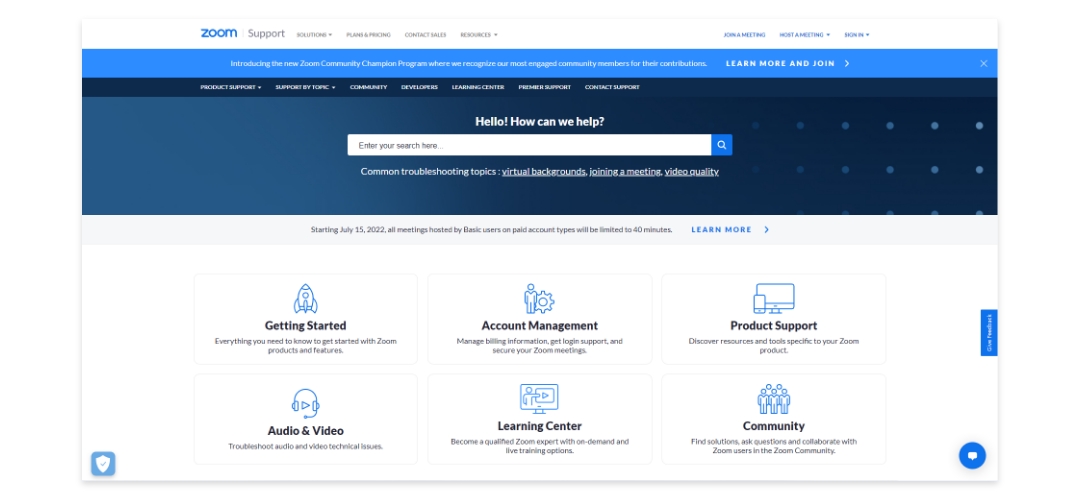Dismiss the Community Champion announcement banner

pos(983,63)
